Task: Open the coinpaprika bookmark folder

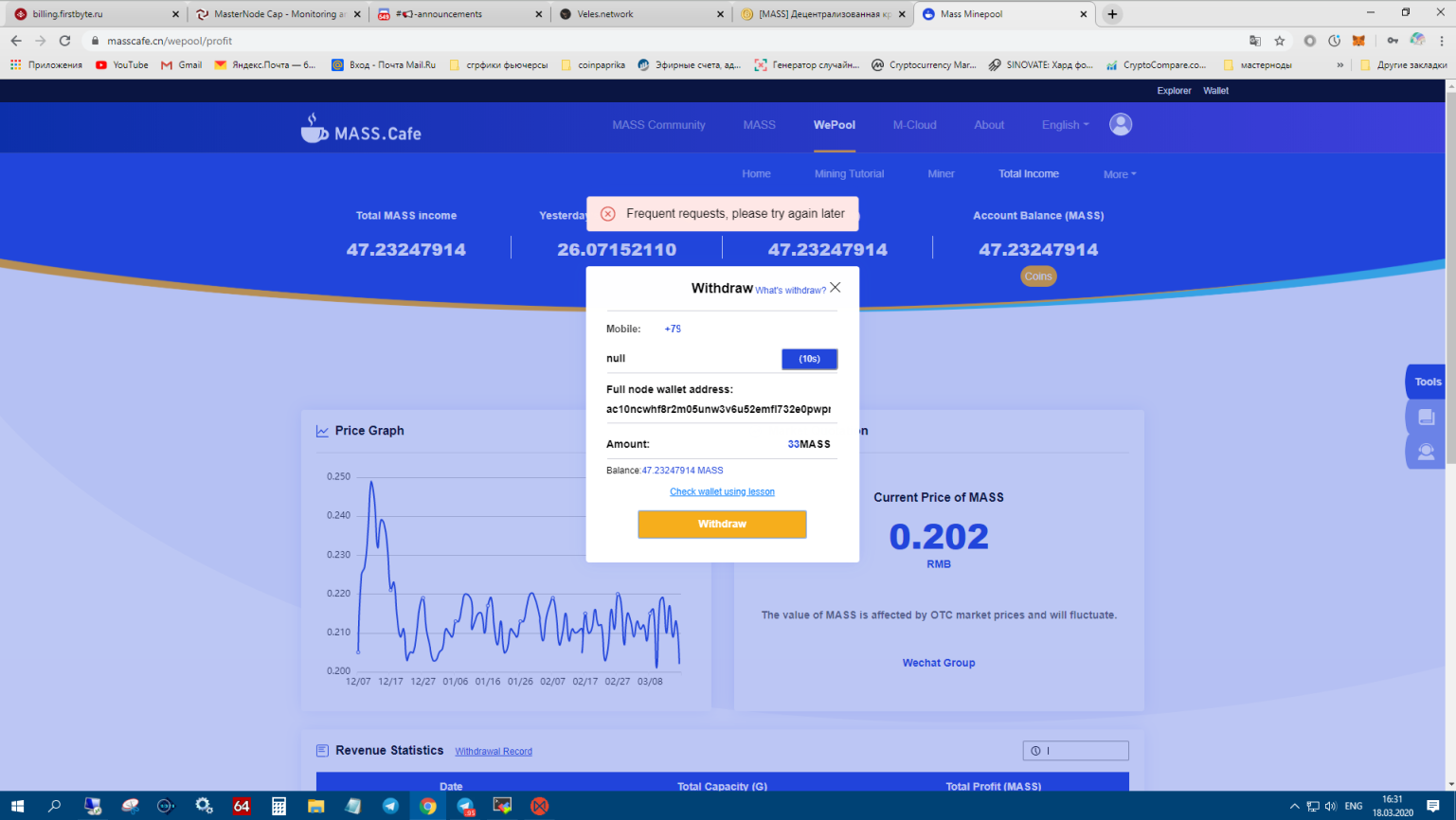Action: click(593, 65)
